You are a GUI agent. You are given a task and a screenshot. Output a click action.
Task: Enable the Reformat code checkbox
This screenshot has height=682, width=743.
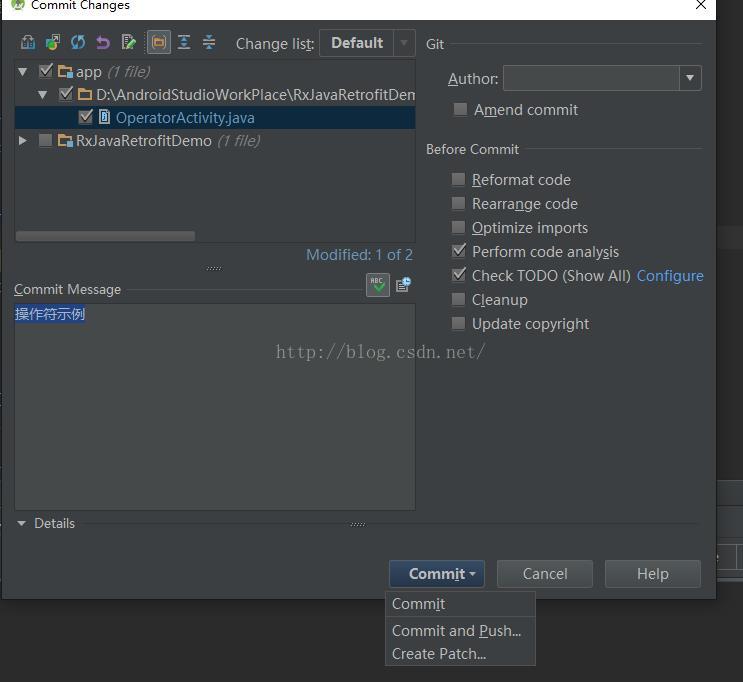pos(458,179)
